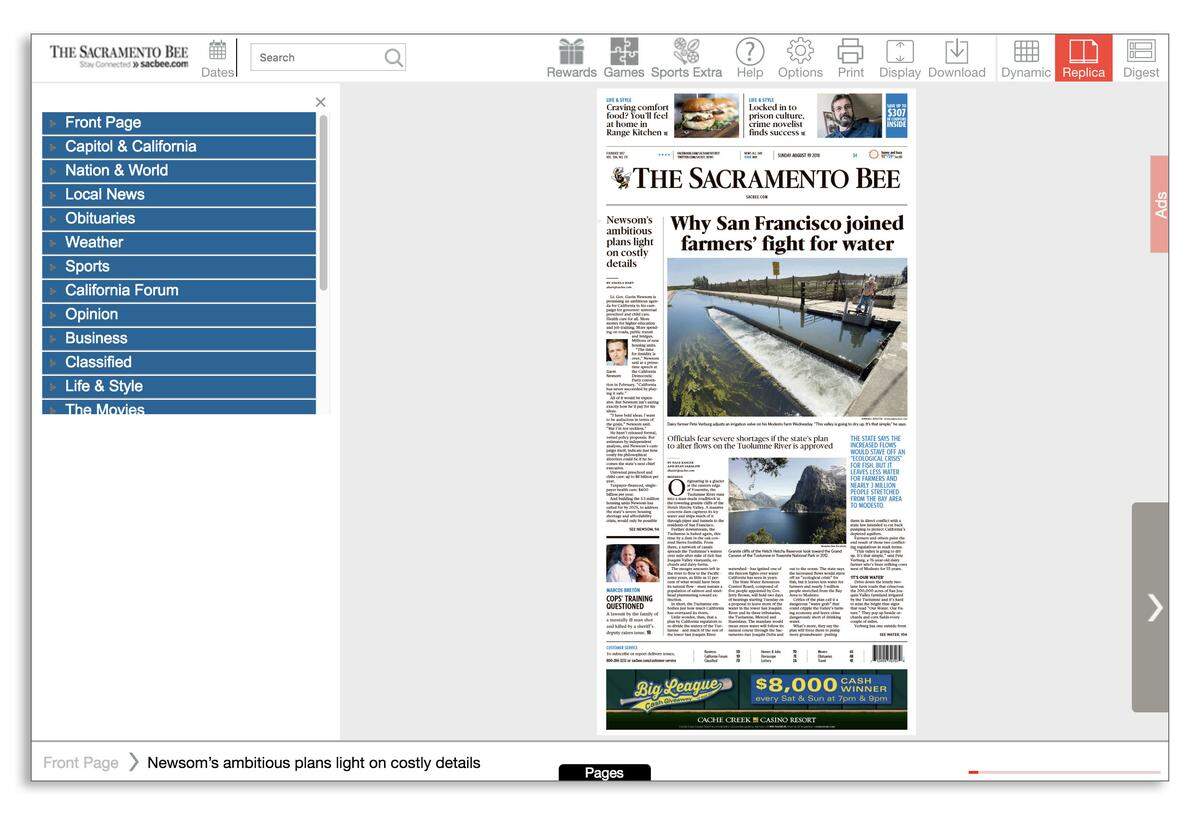The height and width of the screenshot is (815, 1200).
Task: Select Nation & World section
Action: pos(179,170)
